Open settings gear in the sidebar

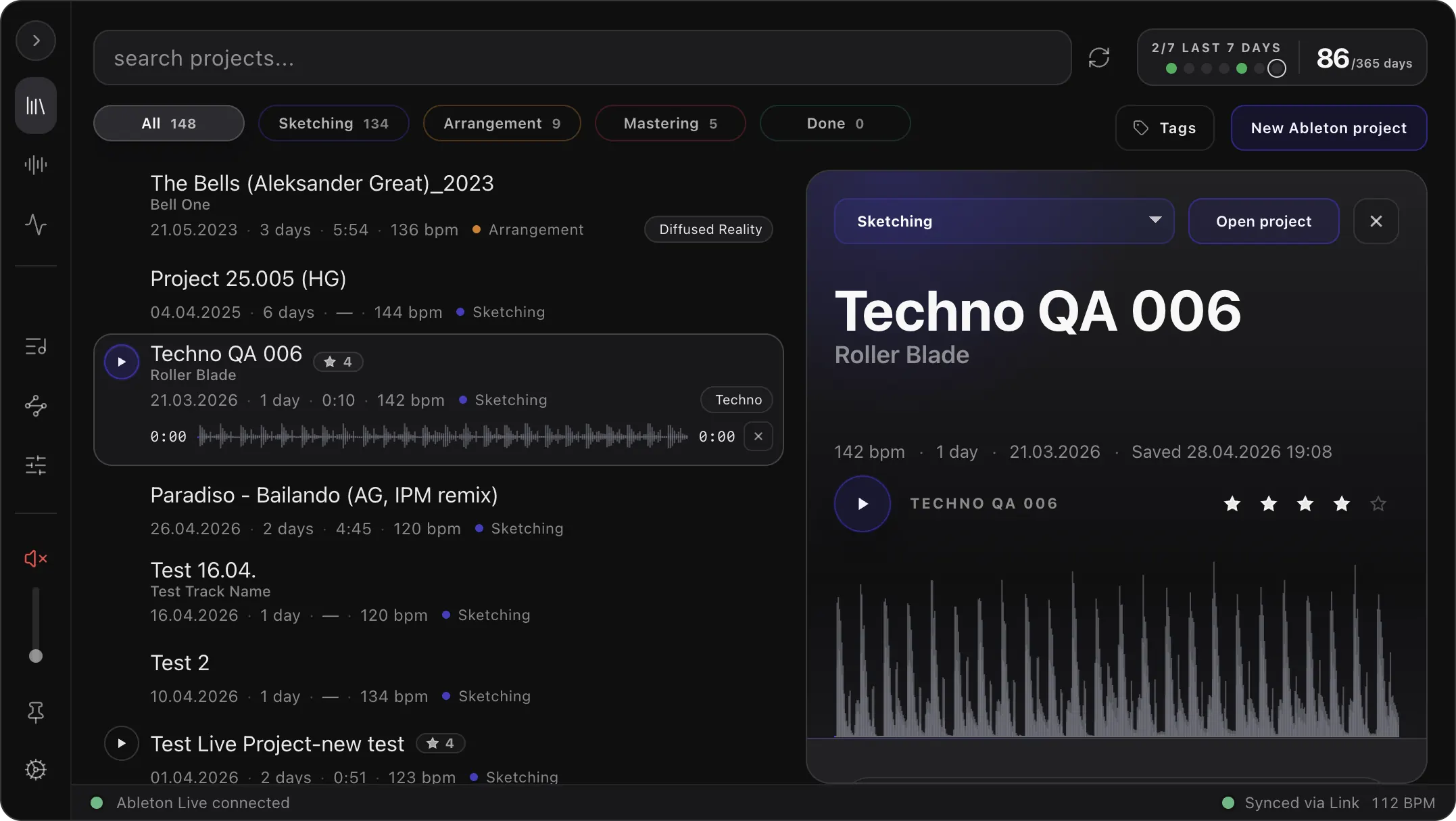(x=36, y=770)
